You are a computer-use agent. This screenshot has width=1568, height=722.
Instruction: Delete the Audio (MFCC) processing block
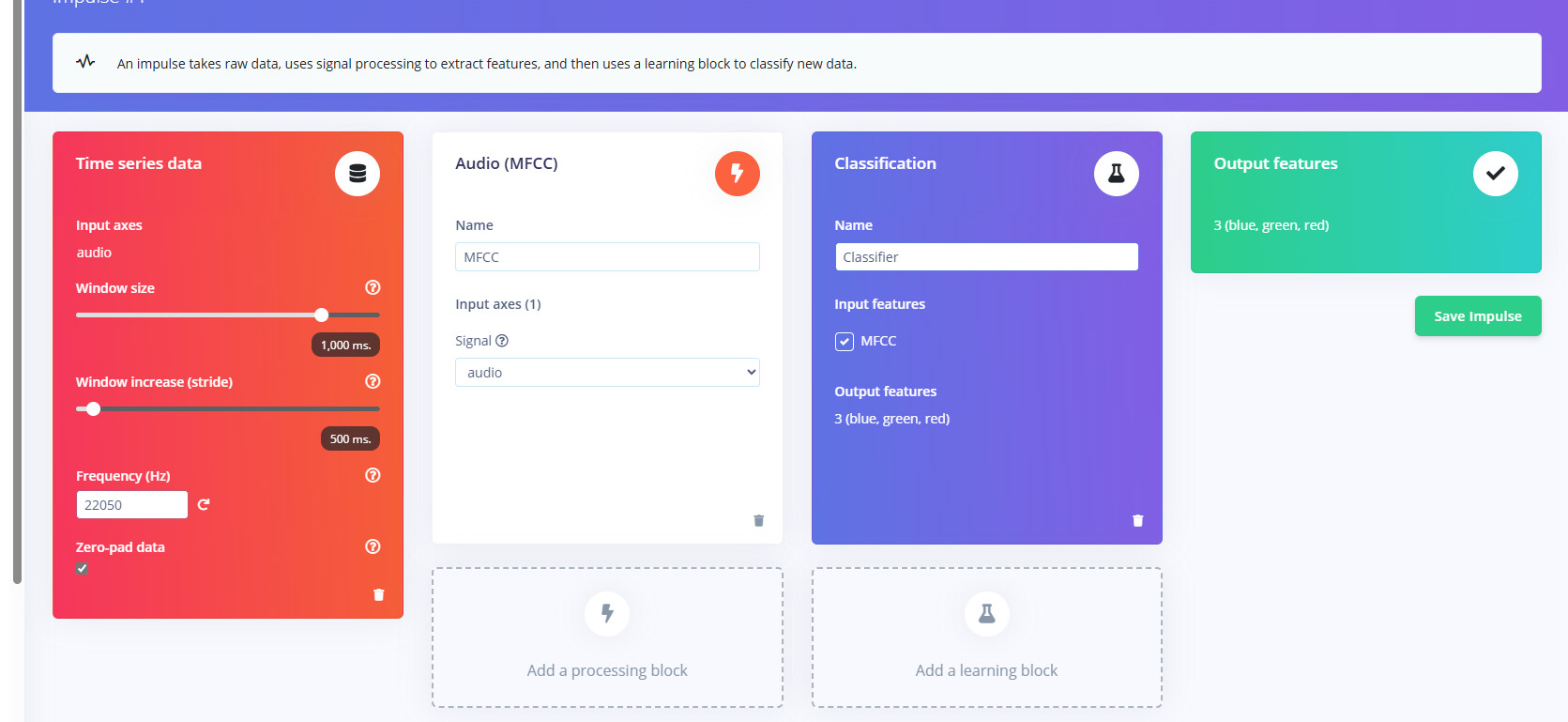click(x=758, y=521)
